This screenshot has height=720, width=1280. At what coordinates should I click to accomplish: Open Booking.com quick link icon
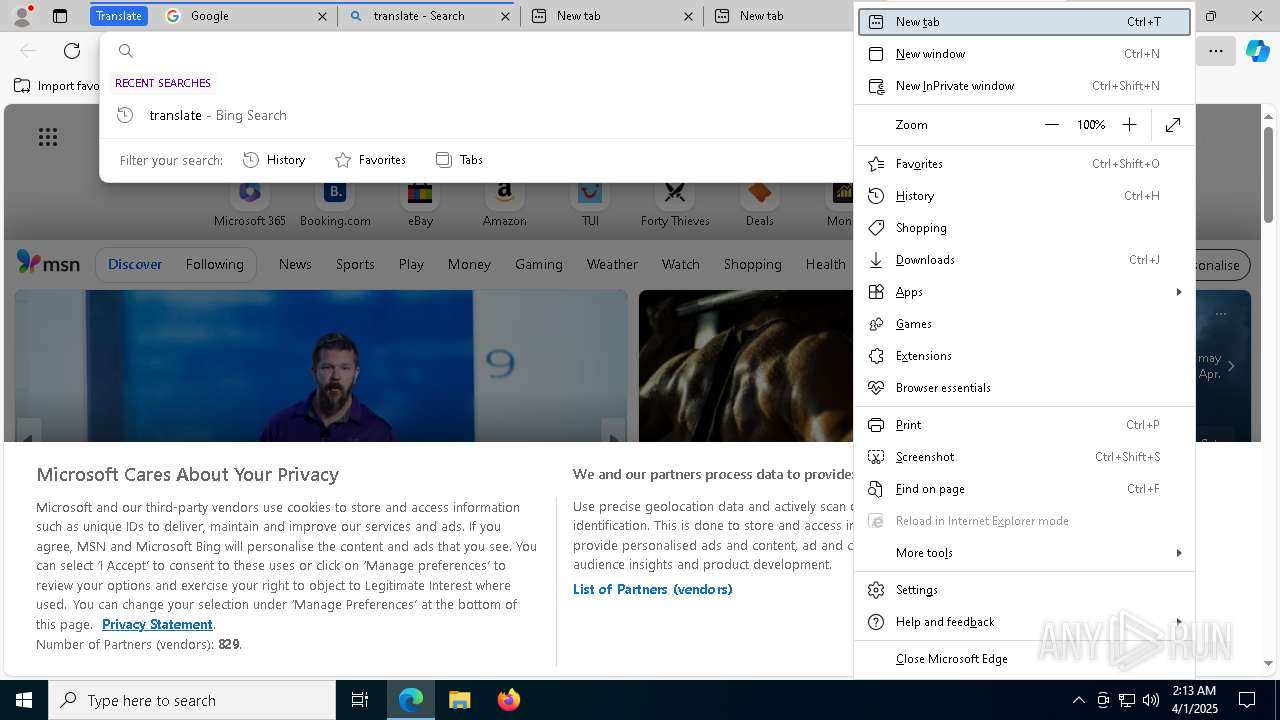(x=335, y=192)
